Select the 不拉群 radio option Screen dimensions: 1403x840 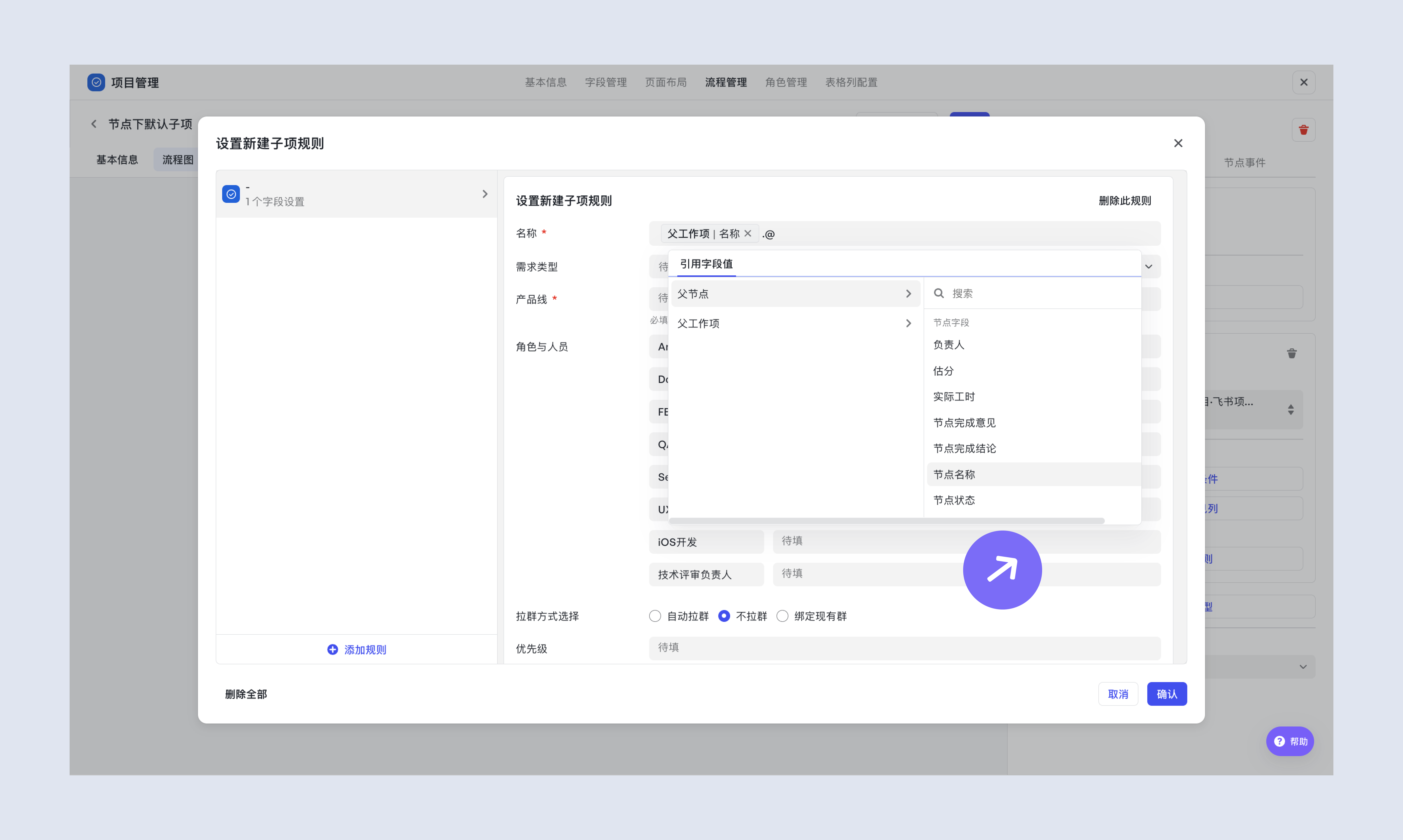tap(724, 616)
